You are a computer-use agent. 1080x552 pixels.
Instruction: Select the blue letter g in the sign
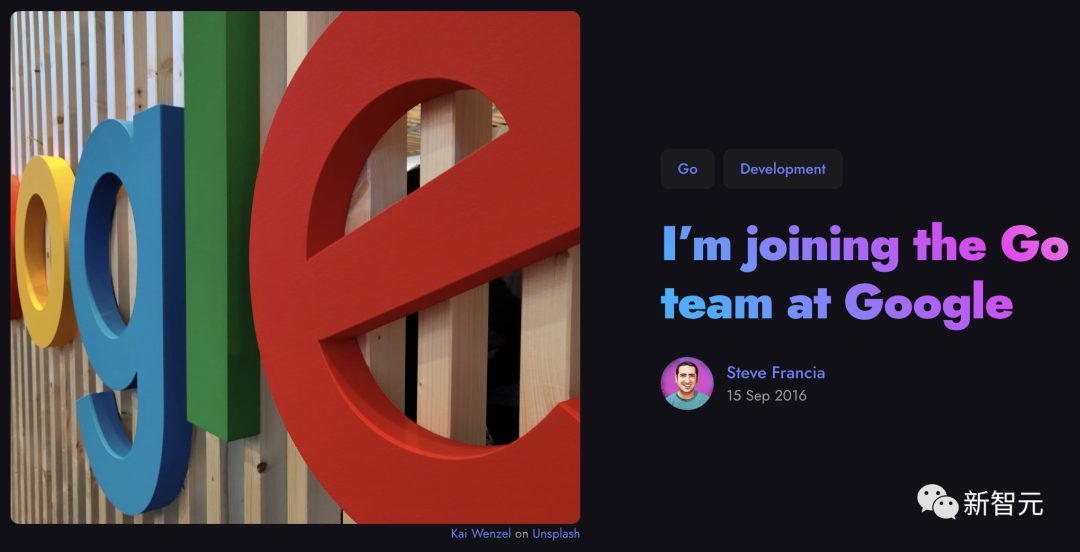pyautogui.click(x=127, y=303)
